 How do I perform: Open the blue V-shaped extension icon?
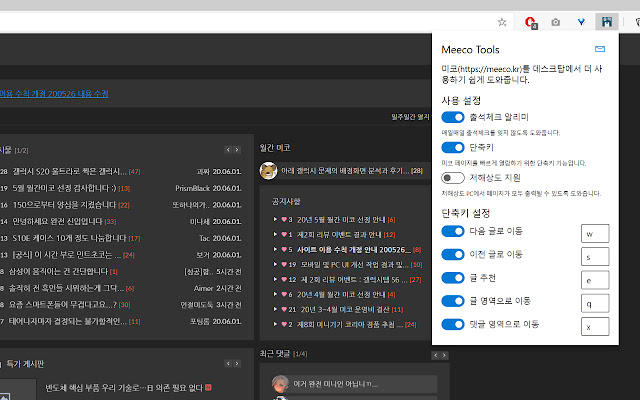point(581,22)
